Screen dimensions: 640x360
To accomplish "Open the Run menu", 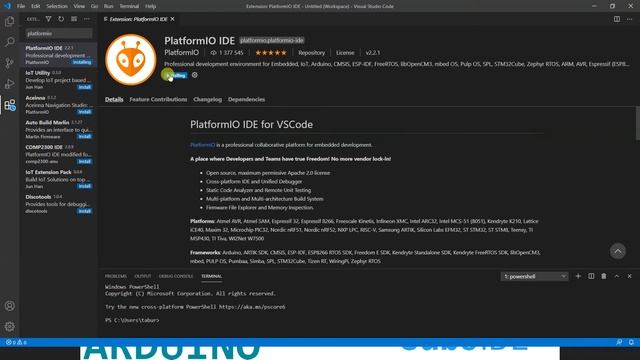I will tap(108, 6).
